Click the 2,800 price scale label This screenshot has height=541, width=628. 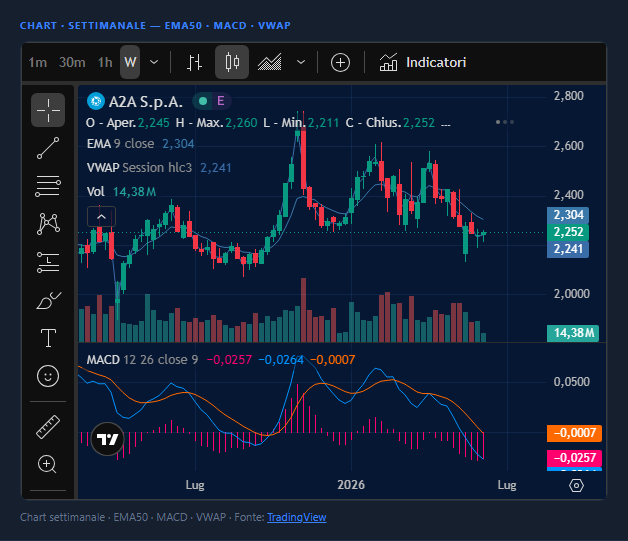[x=569, y=96]
